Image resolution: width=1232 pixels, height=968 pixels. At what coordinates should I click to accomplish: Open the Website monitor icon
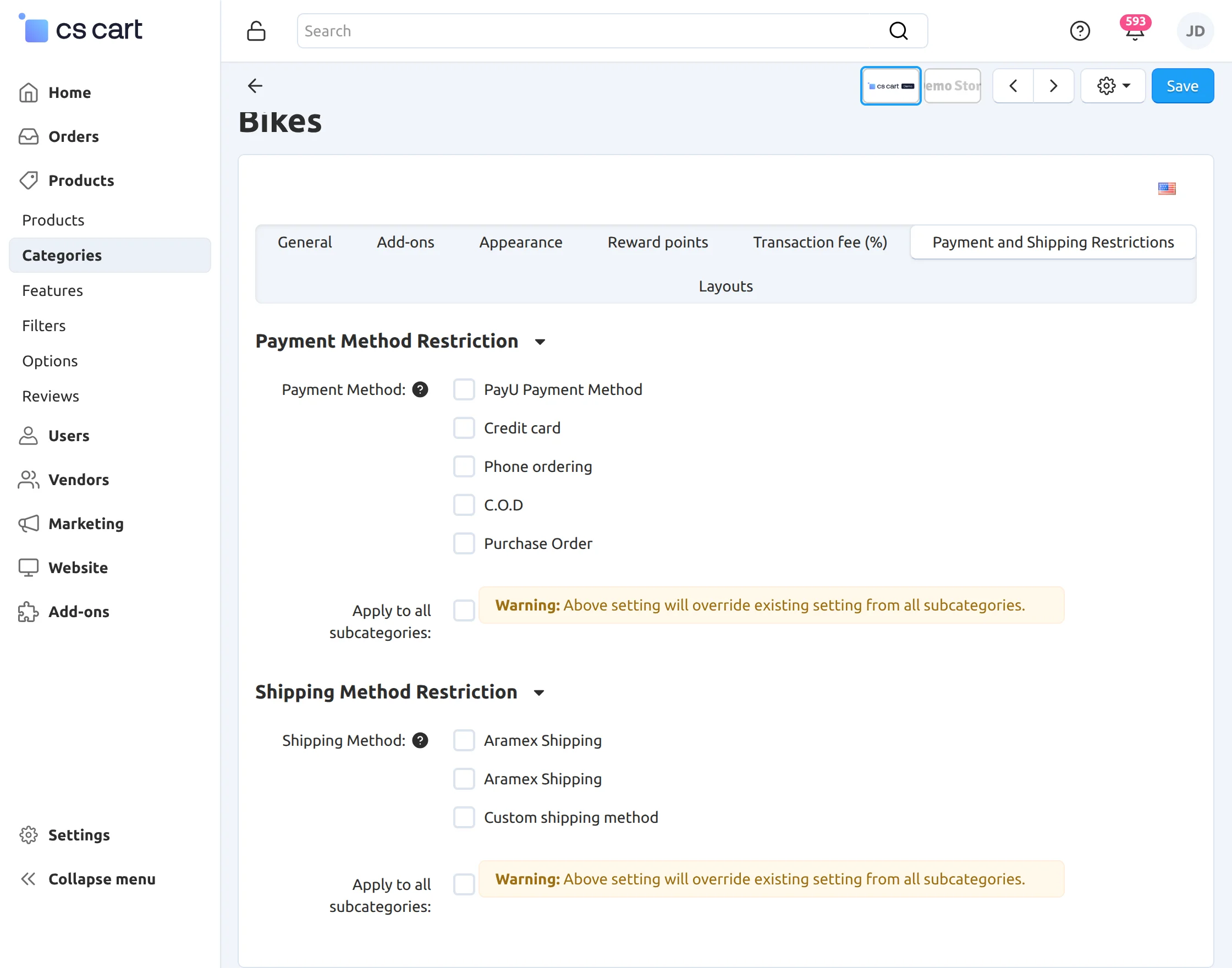(x=29, y=567)
